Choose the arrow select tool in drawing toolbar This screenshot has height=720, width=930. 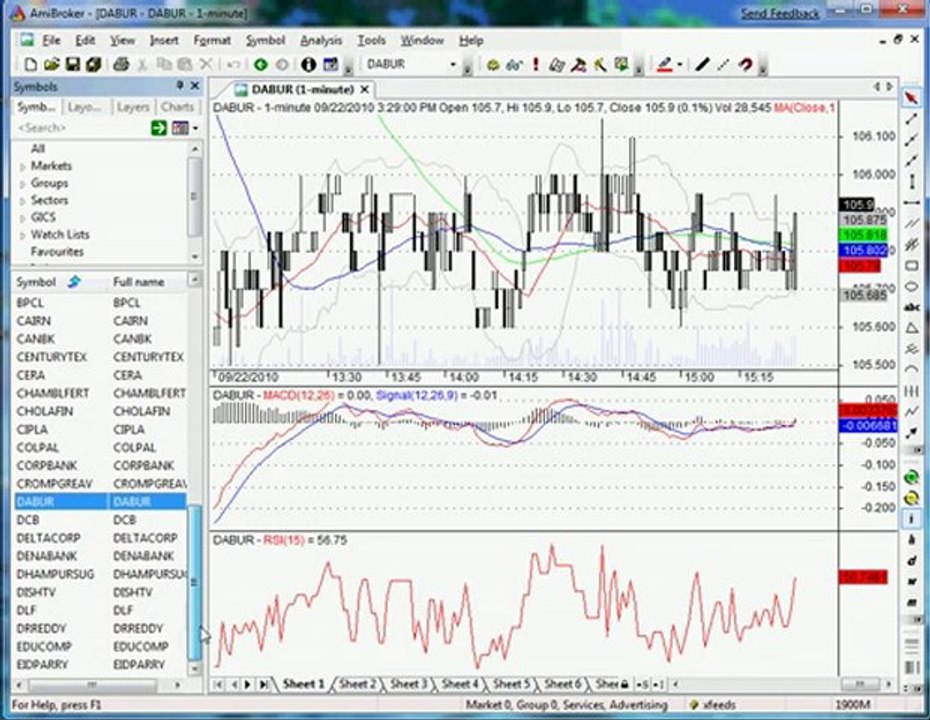click(x=911, y=98)
